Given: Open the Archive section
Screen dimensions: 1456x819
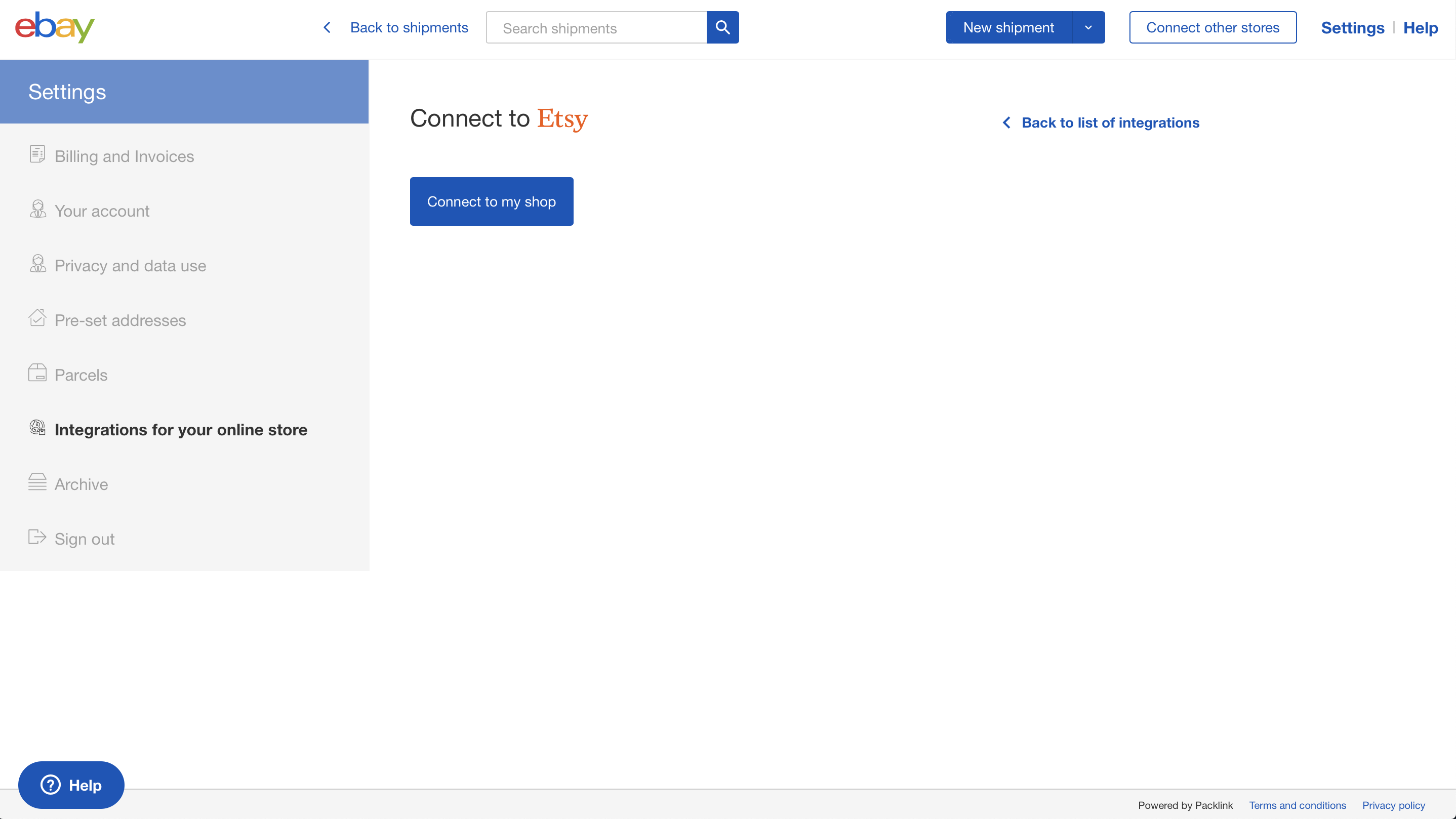Looking at the screenshot, I should tap(82, 484).
